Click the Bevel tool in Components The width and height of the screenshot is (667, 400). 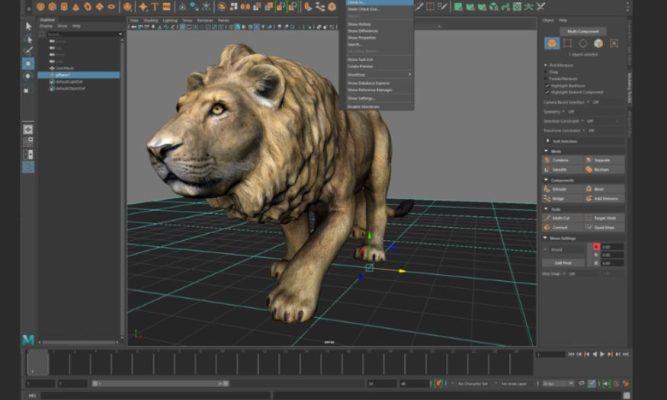click(x=597, y=189)
